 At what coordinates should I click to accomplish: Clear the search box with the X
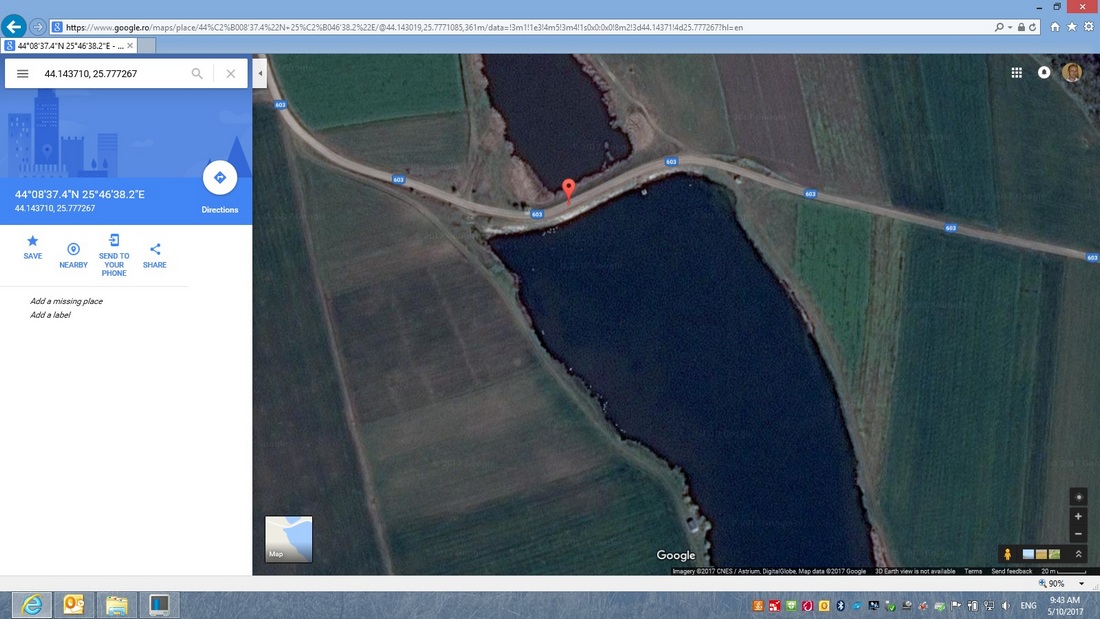click(x=231, y=74)
